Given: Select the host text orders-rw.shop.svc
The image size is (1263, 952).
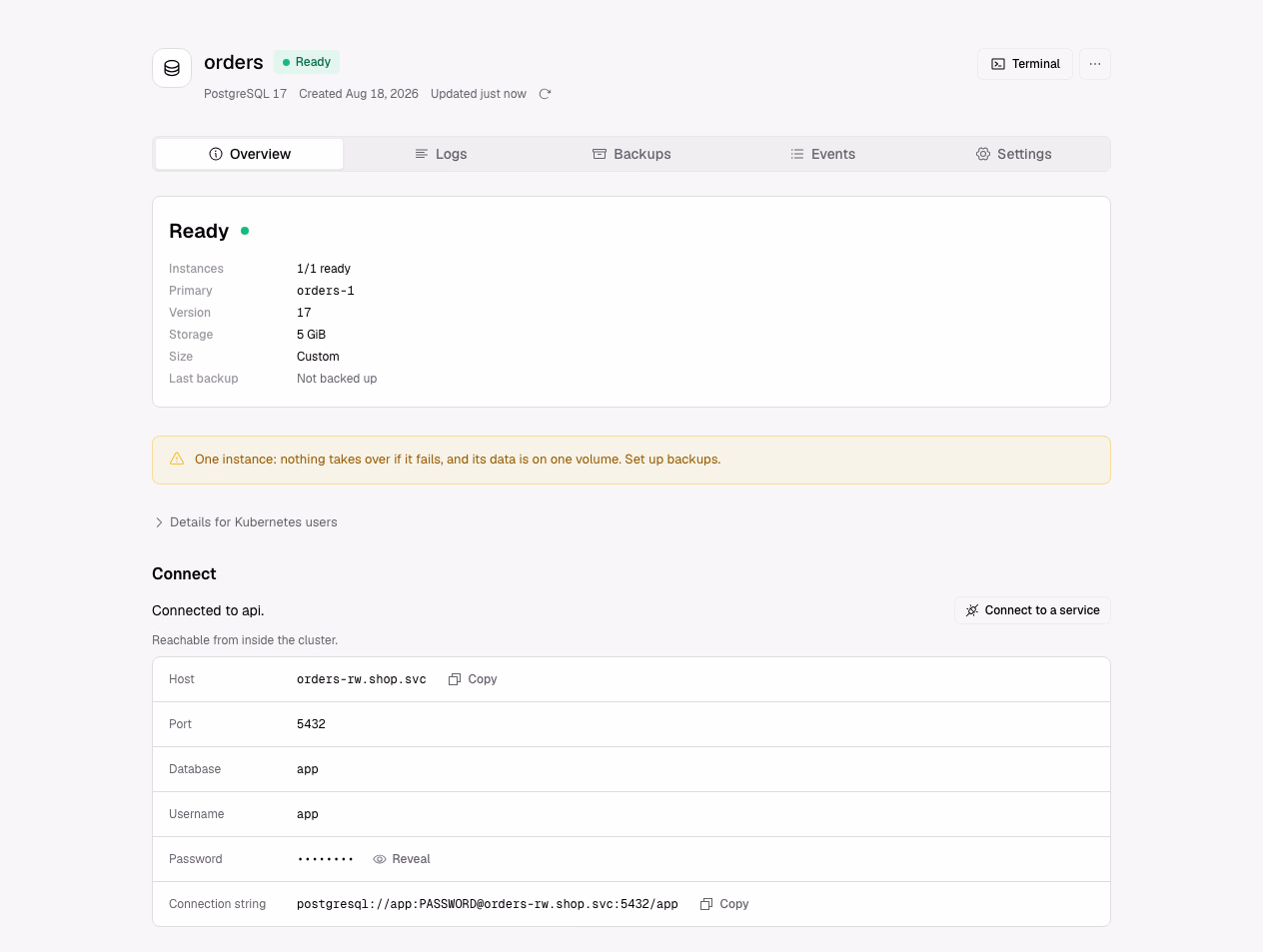Looking at the screenshot, I should point(362,679).
